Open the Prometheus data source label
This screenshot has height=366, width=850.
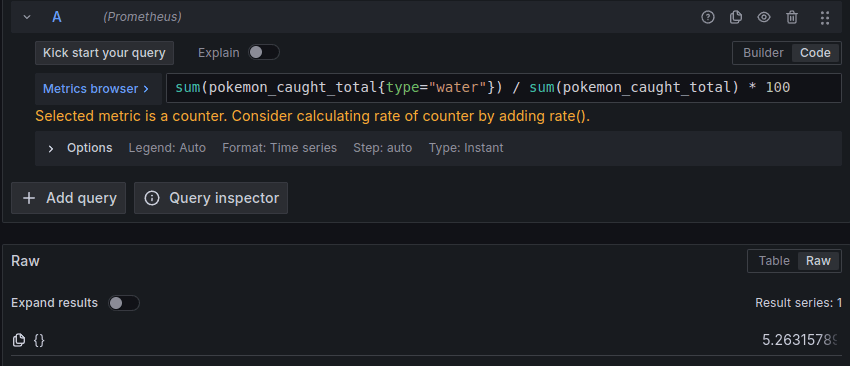click(x=142, y=17)
